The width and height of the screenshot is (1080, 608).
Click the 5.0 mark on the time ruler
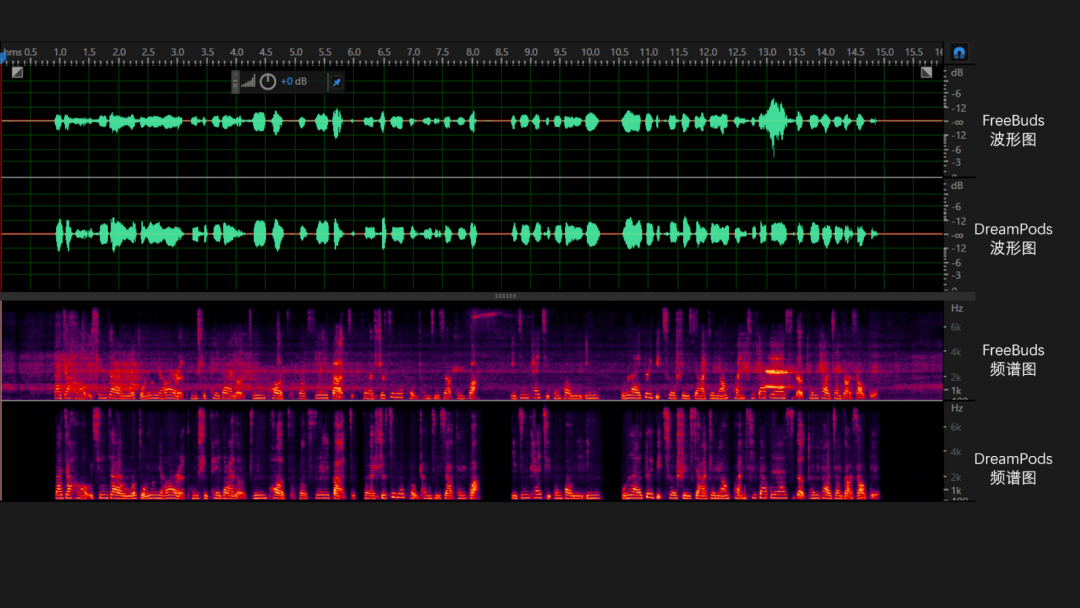click(x=296, y=52)
